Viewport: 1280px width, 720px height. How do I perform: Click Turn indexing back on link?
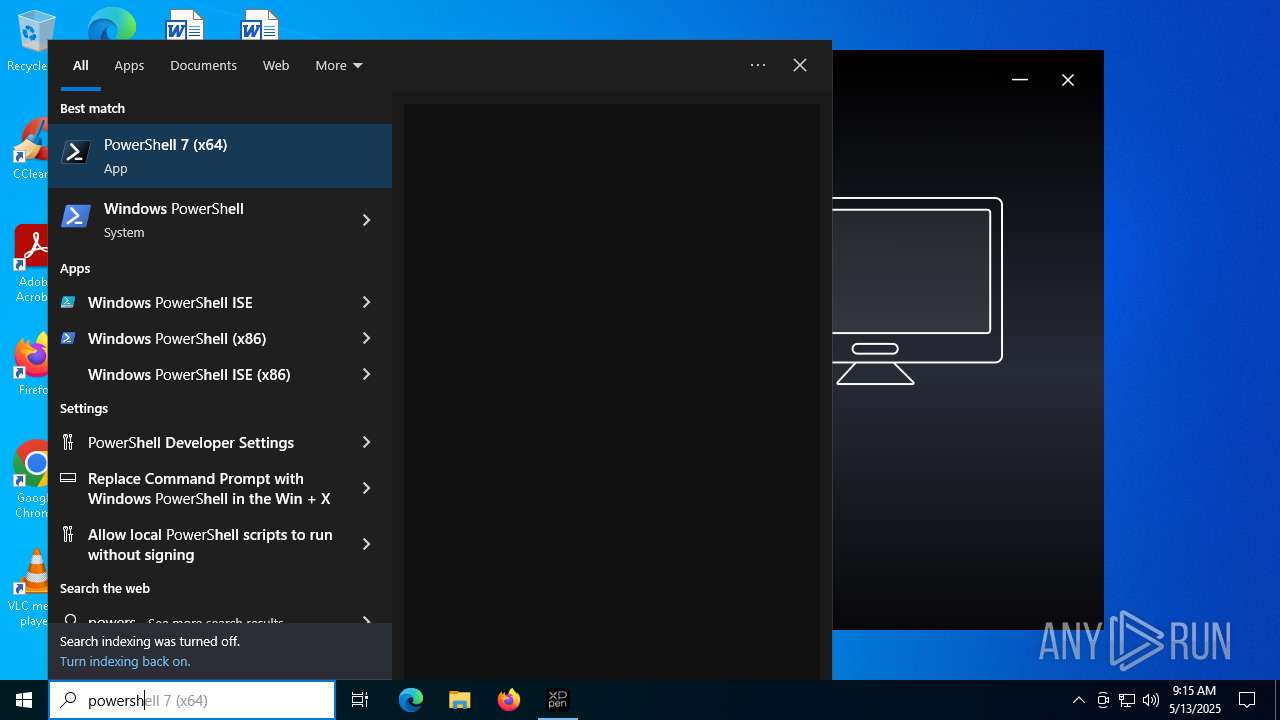click(125, 661)
